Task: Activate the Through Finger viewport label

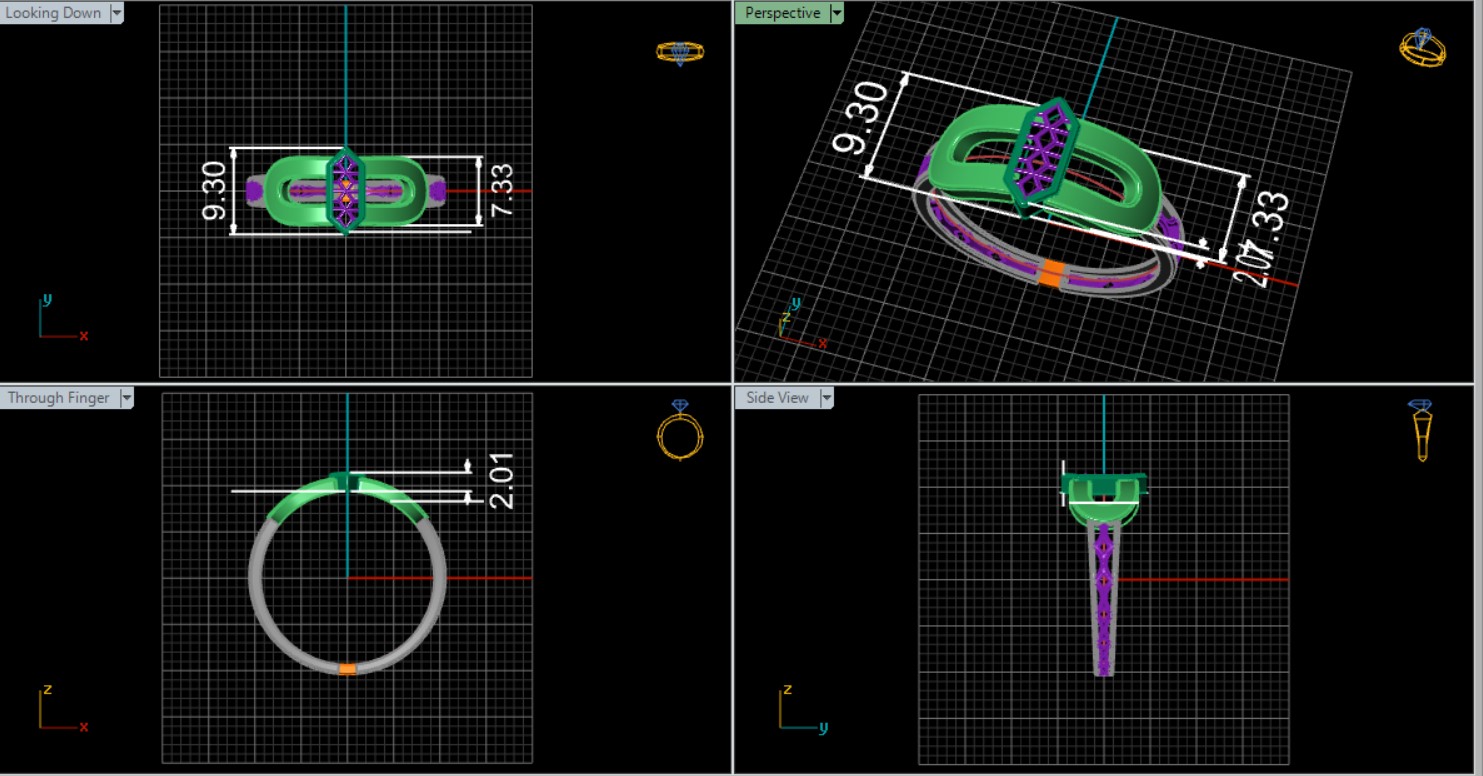Action: 58,398
